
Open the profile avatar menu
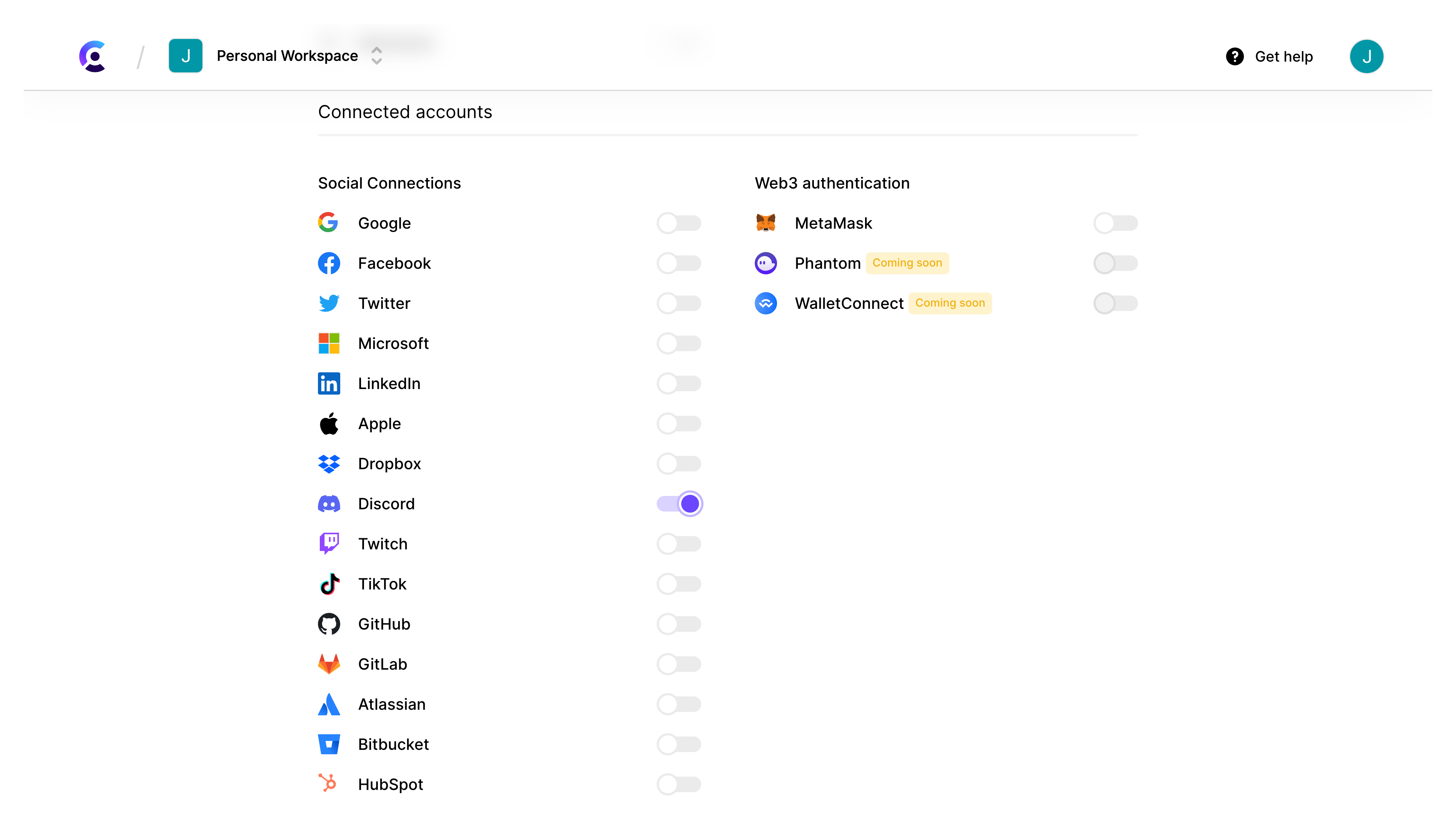(1367, 56)
